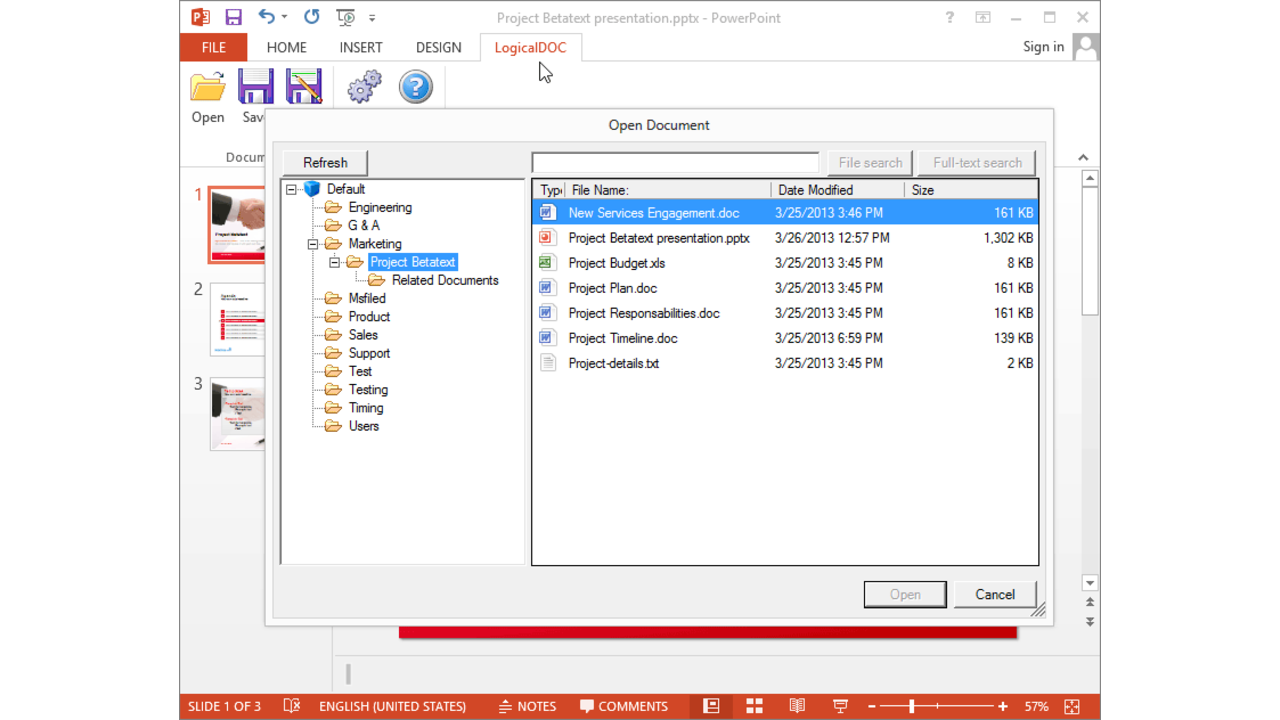
Task: Switch to Slide Sorter view in status bar
Action: click(x=753, y=706)
